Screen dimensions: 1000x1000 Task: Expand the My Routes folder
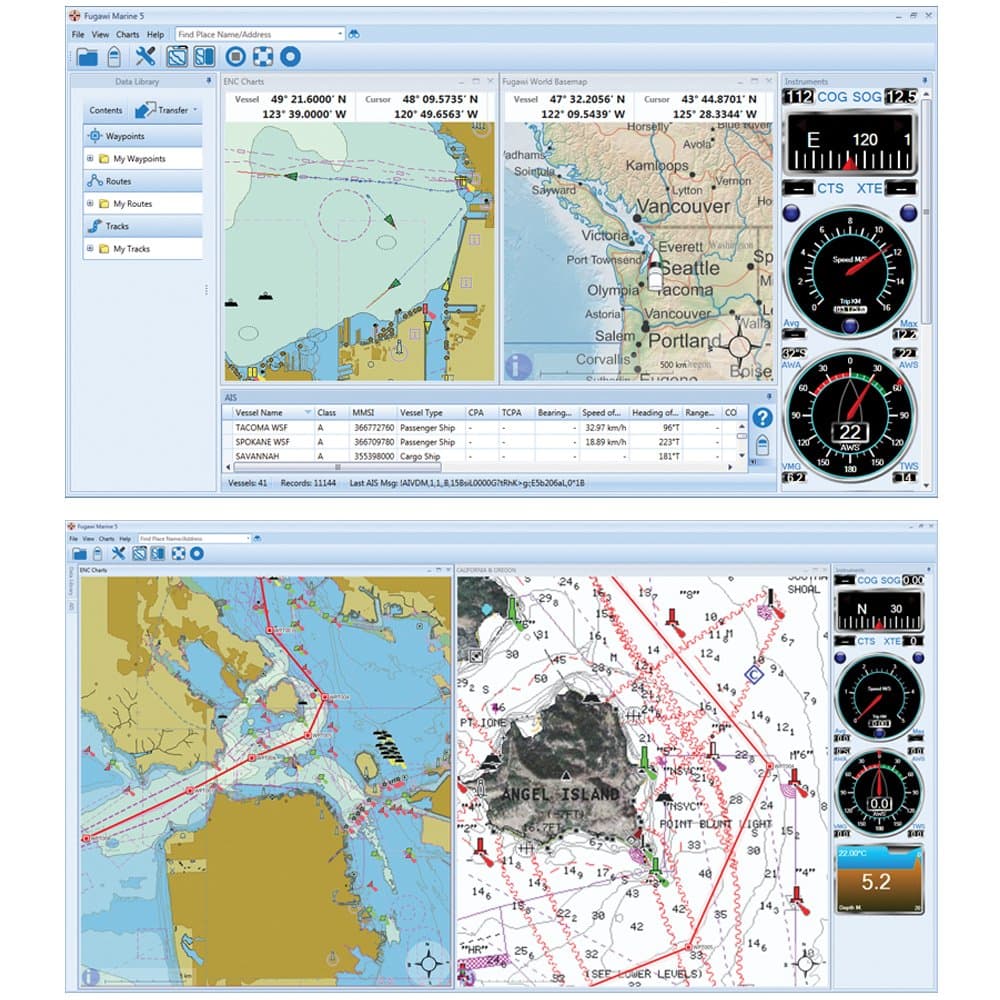coord(90,202)
